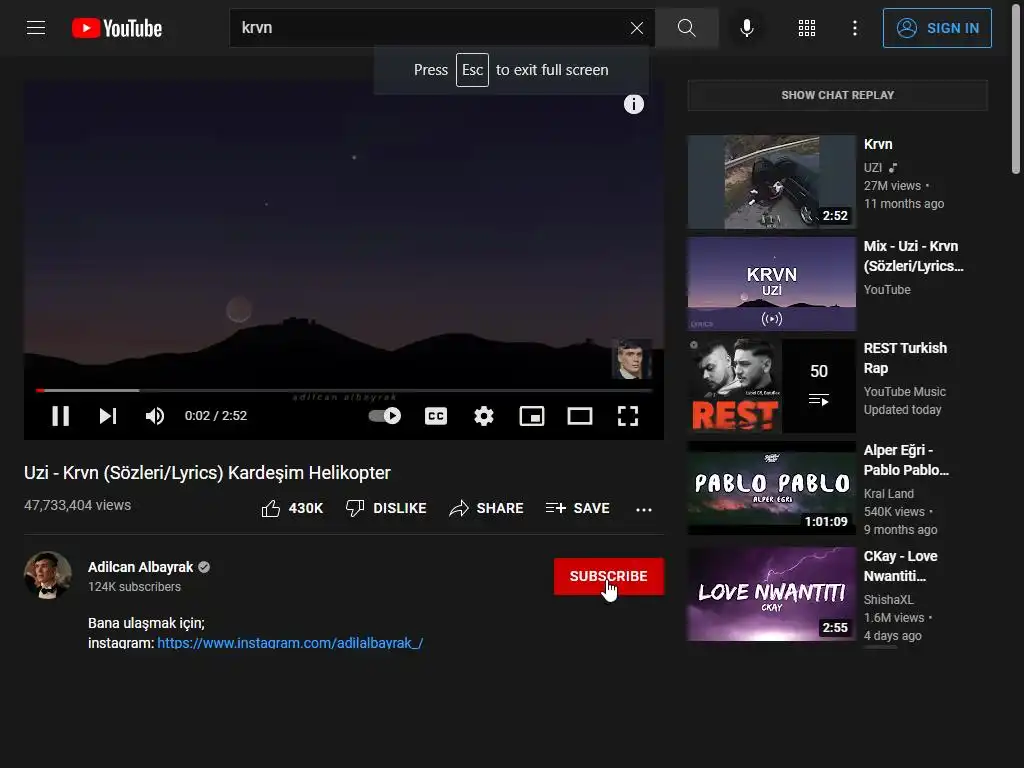Open the video info card icon

(633, 104)
